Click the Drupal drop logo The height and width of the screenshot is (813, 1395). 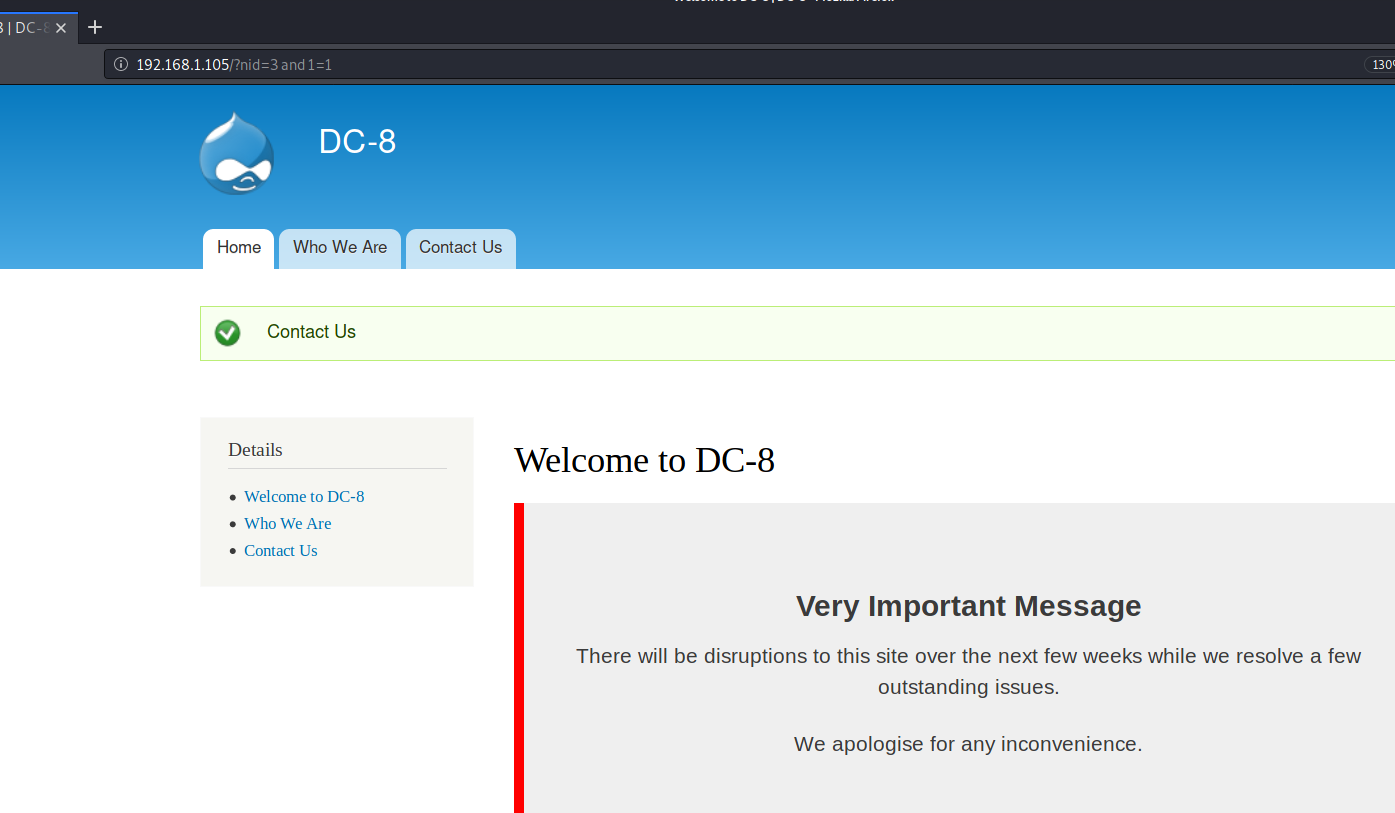pos(236,153)
